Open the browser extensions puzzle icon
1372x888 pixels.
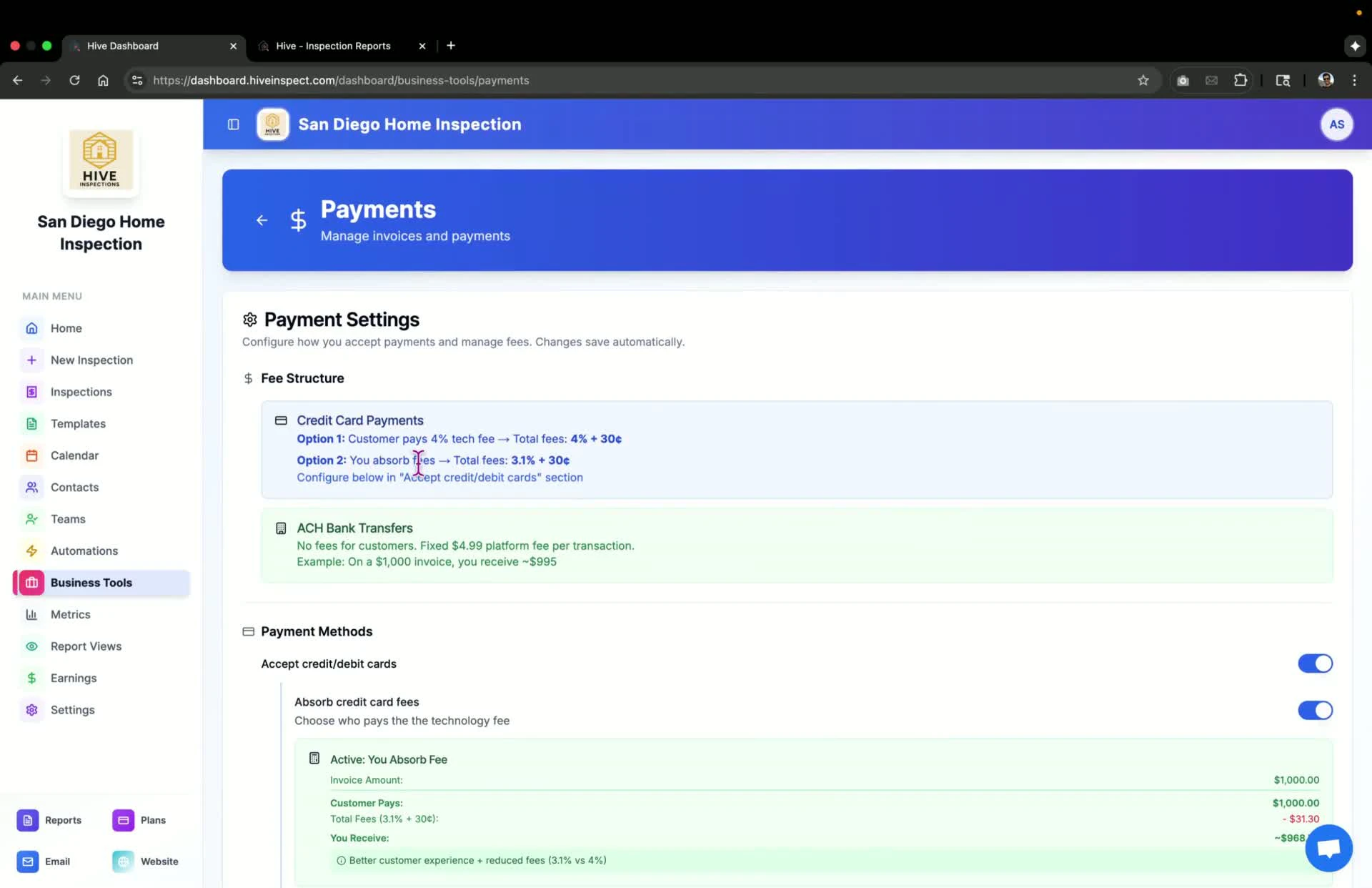coord(1241,80)
